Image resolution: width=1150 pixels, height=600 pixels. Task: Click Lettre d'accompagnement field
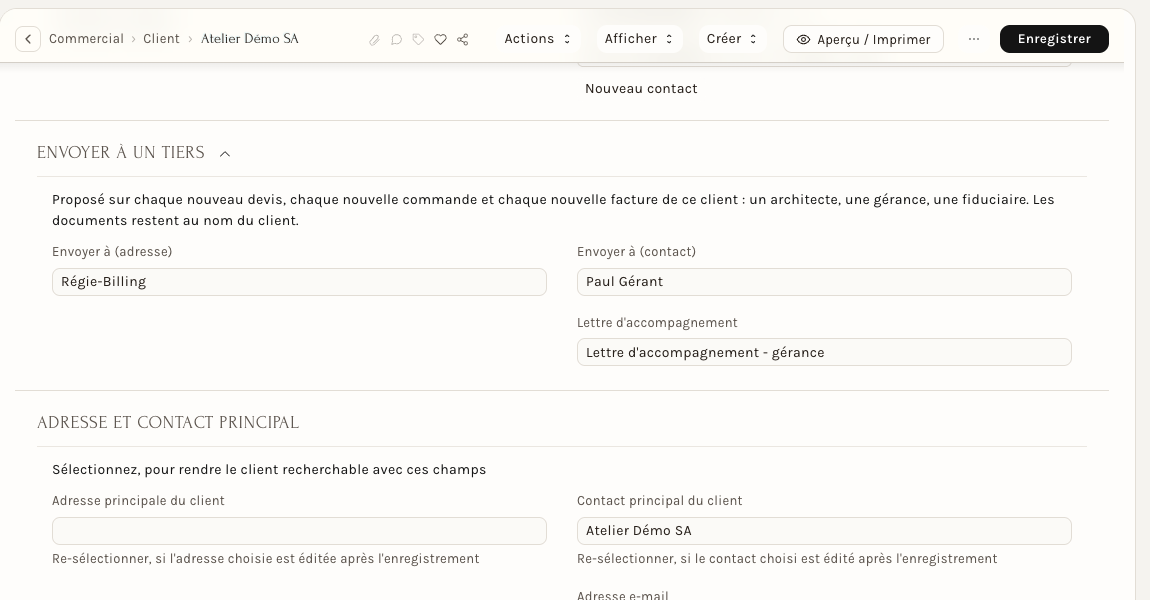click(824, 352)
